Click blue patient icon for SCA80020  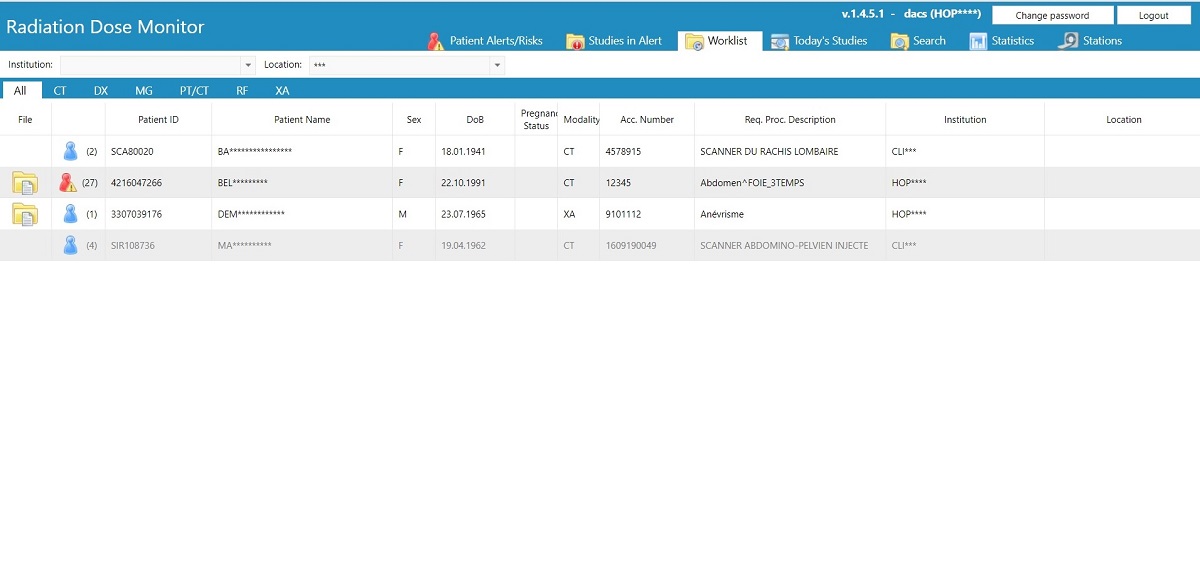click(70, 151)
